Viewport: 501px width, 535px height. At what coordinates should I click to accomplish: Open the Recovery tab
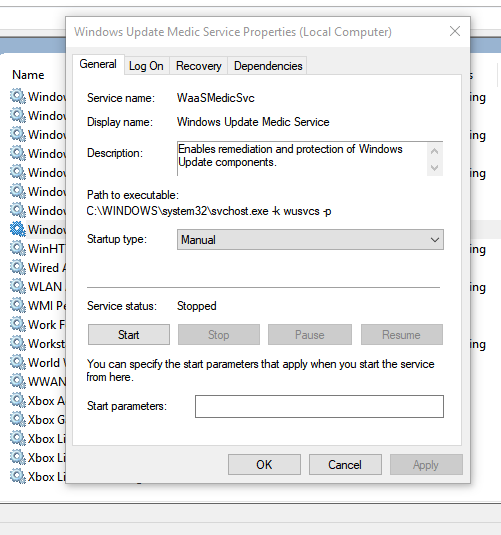pos(199,66)
